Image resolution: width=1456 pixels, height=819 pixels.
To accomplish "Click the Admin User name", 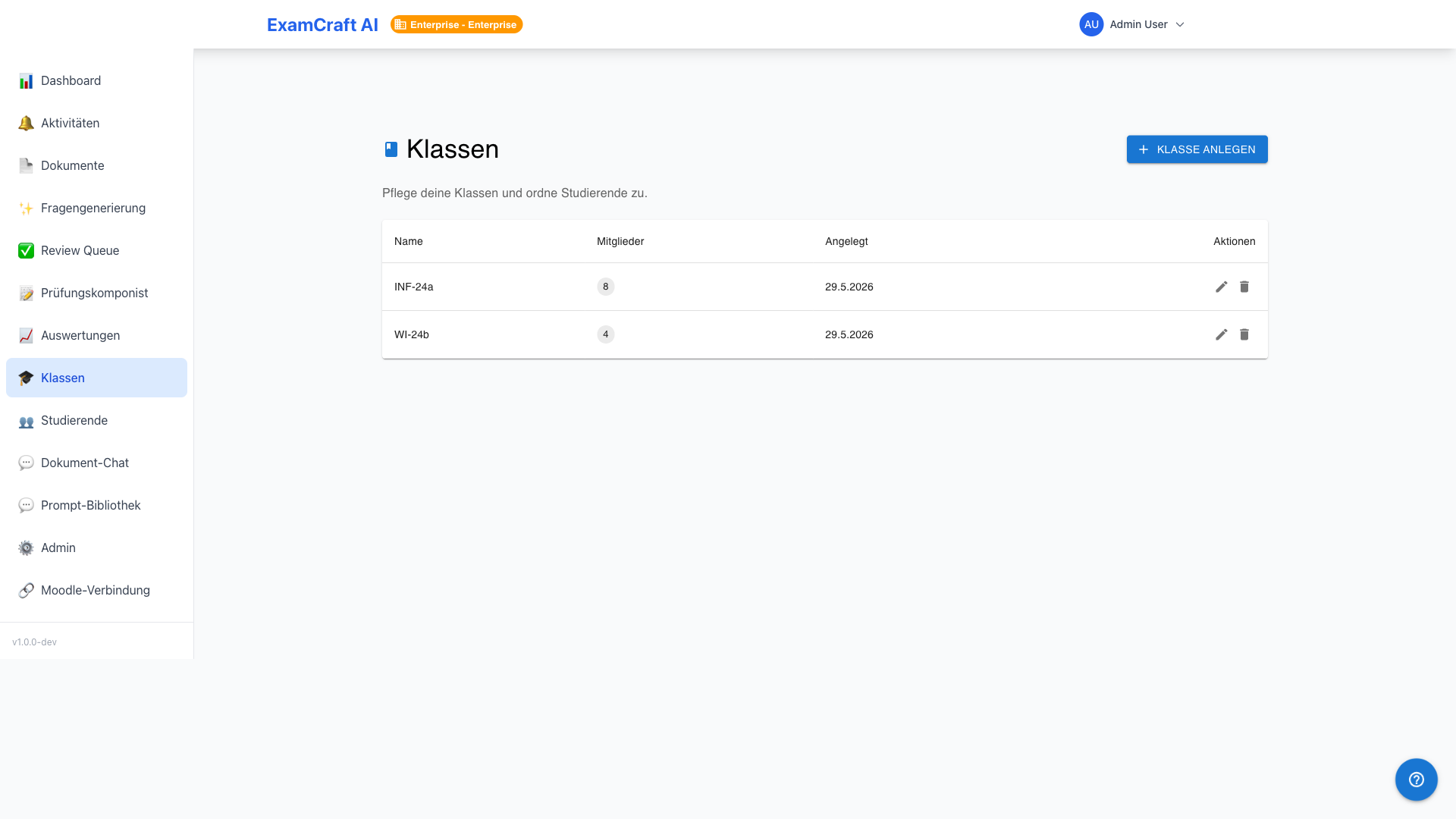I will coord(1138,24).
